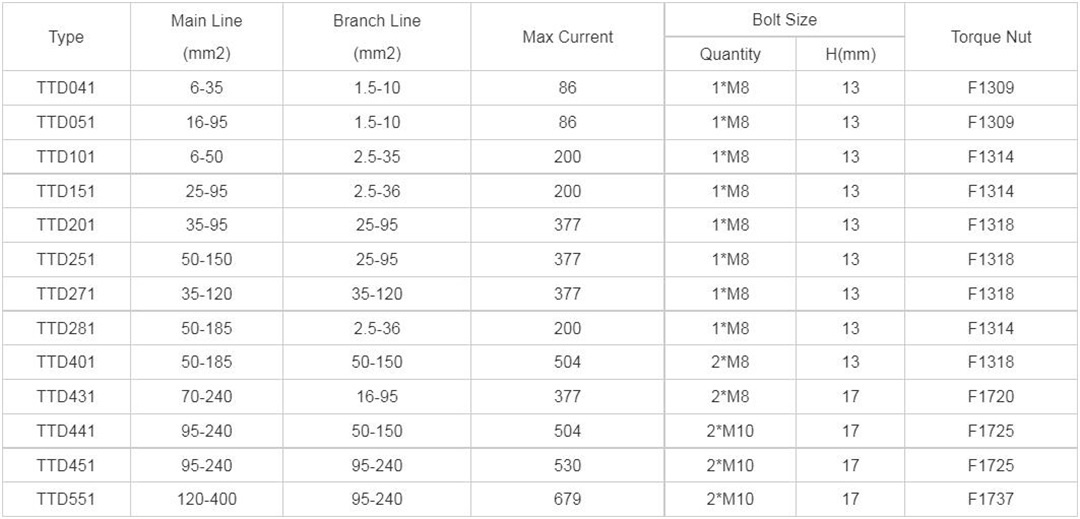Click the Type column header
This screenshot has height=519, width=1080.
66,37
